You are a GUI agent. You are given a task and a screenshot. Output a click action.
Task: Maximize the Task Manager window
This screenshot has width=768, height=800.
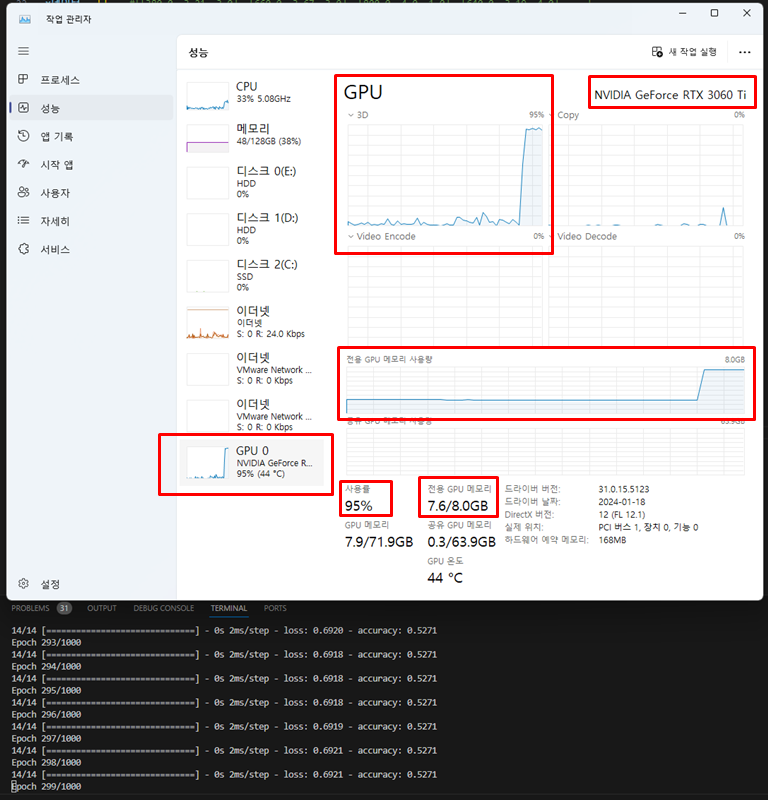coord(714,13)
